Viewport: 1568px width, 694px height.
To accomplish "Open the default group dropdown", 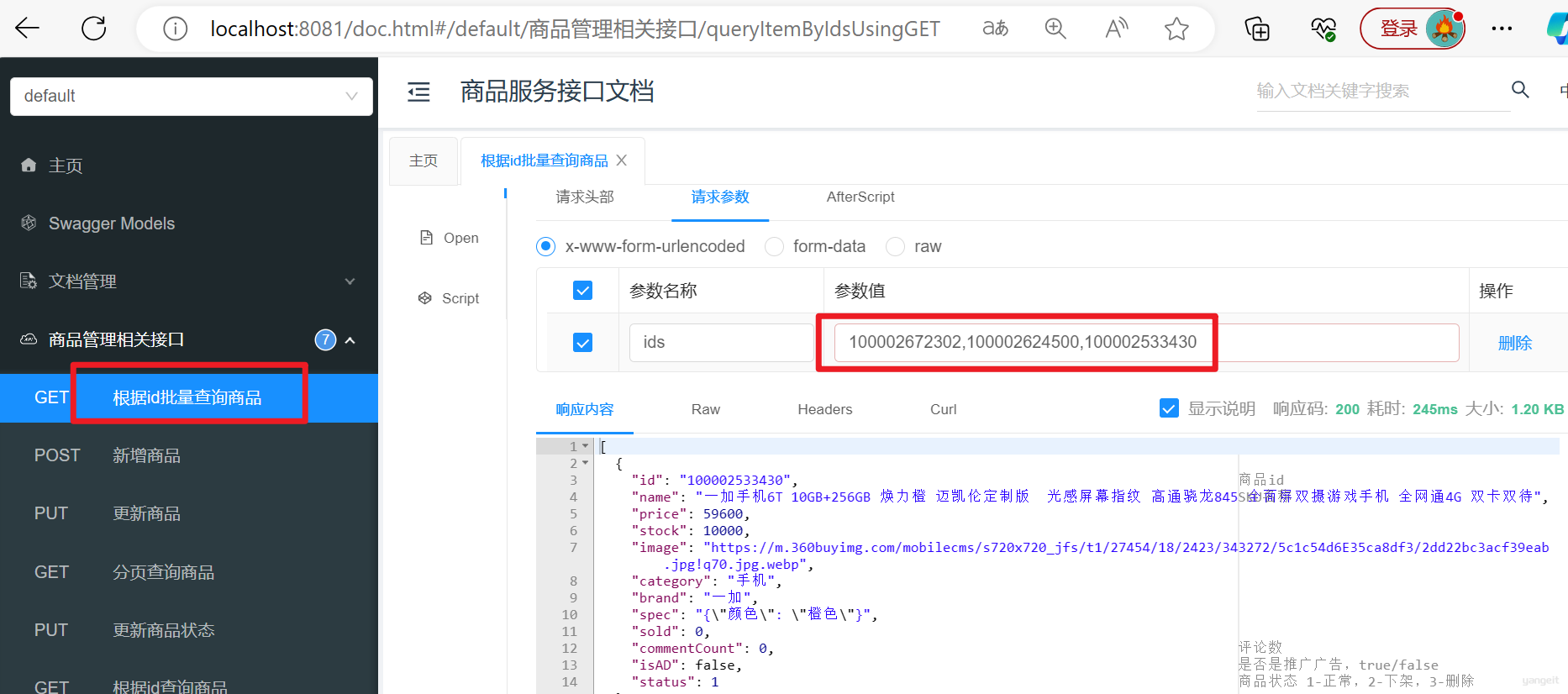I will point(192,96).
